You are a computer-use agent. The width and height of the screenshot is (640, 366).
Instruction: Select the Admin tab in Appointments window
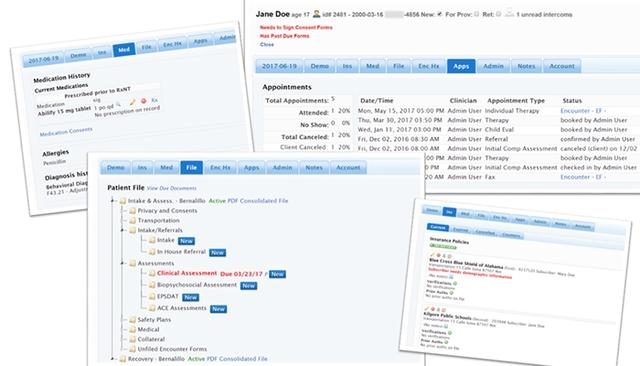(493, 66)
